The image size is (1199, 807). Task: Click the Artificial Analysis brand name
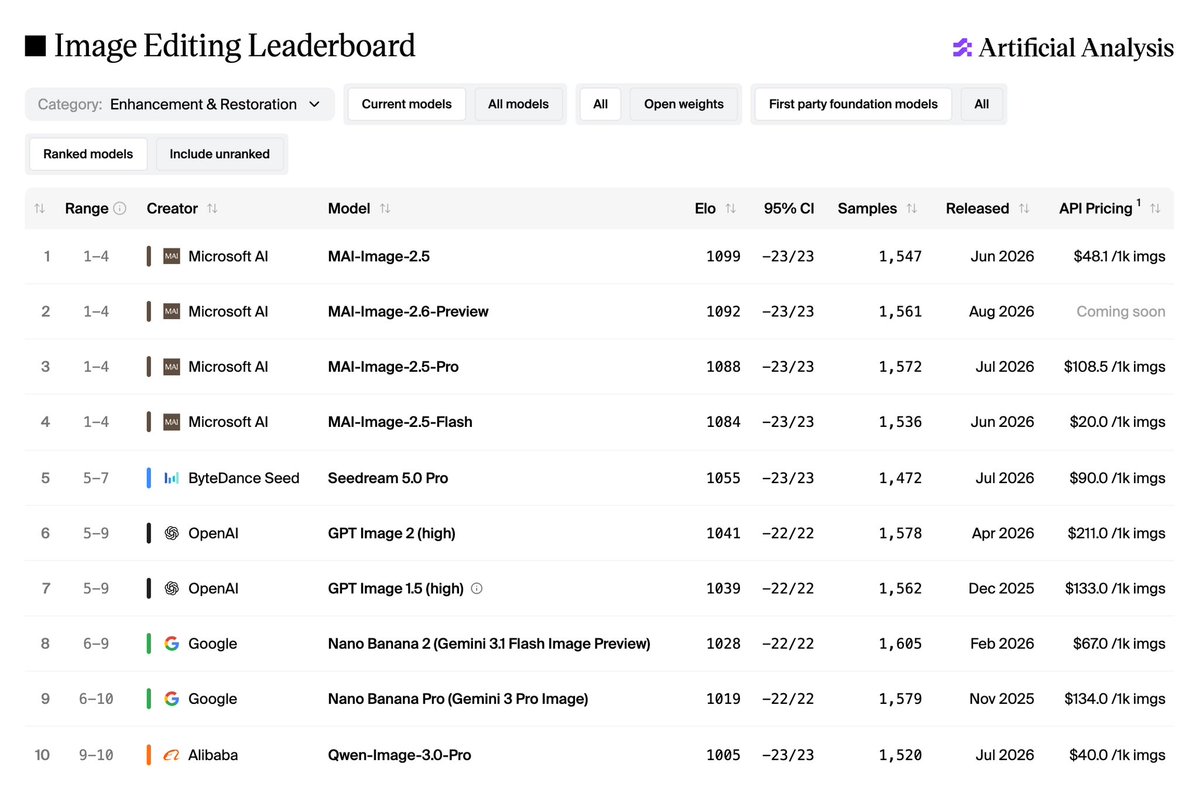1076,47
